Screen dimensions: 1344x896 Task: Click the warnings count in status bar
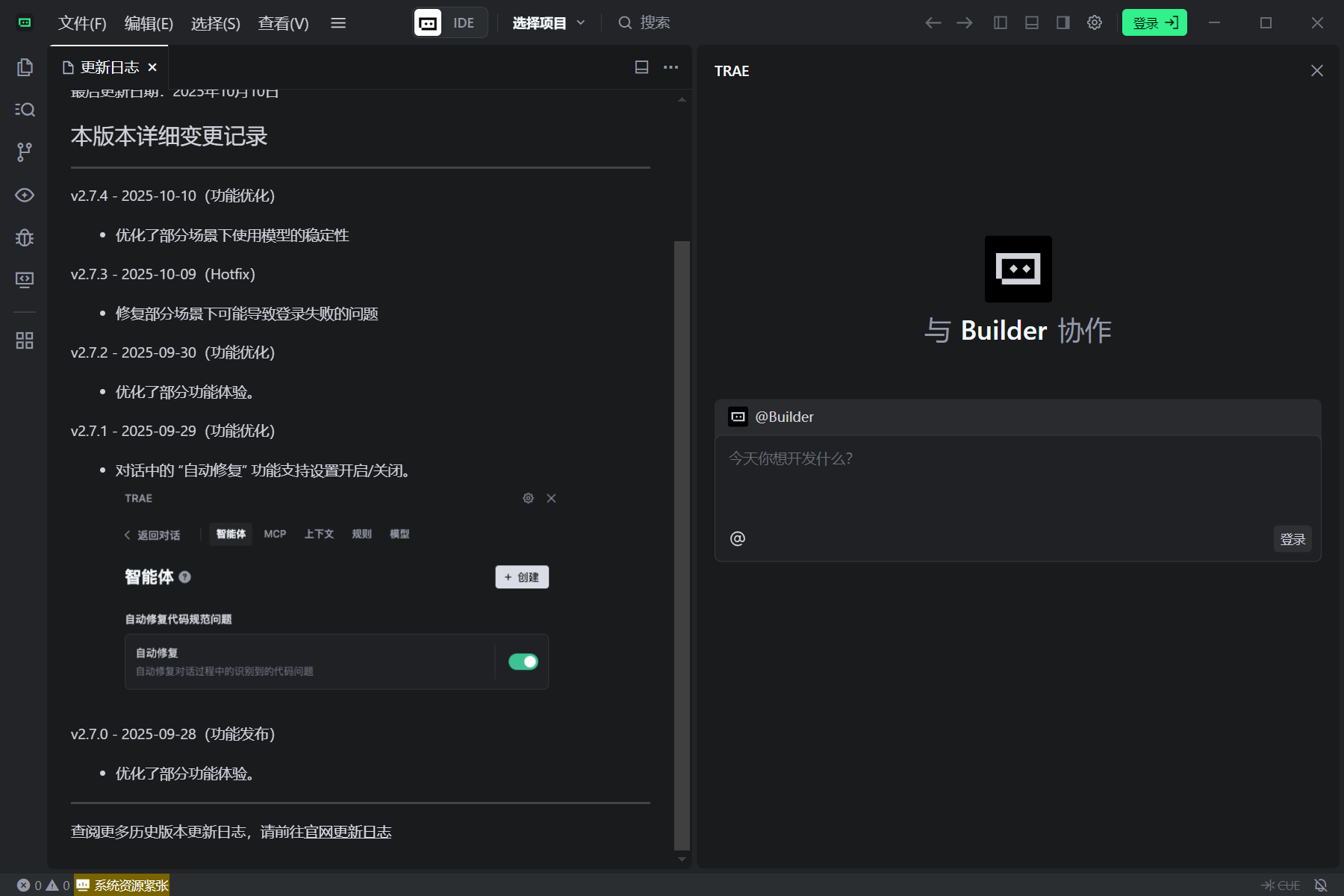tap(58, 886)
